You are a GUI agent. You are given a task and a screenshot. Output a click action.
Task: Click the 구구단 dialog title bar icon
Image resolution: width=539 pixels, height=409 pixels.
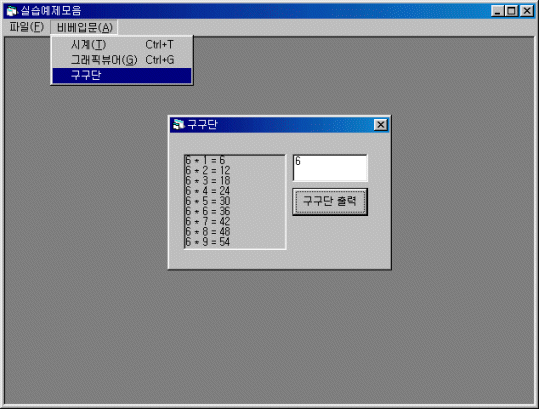(x=178, y=124)
